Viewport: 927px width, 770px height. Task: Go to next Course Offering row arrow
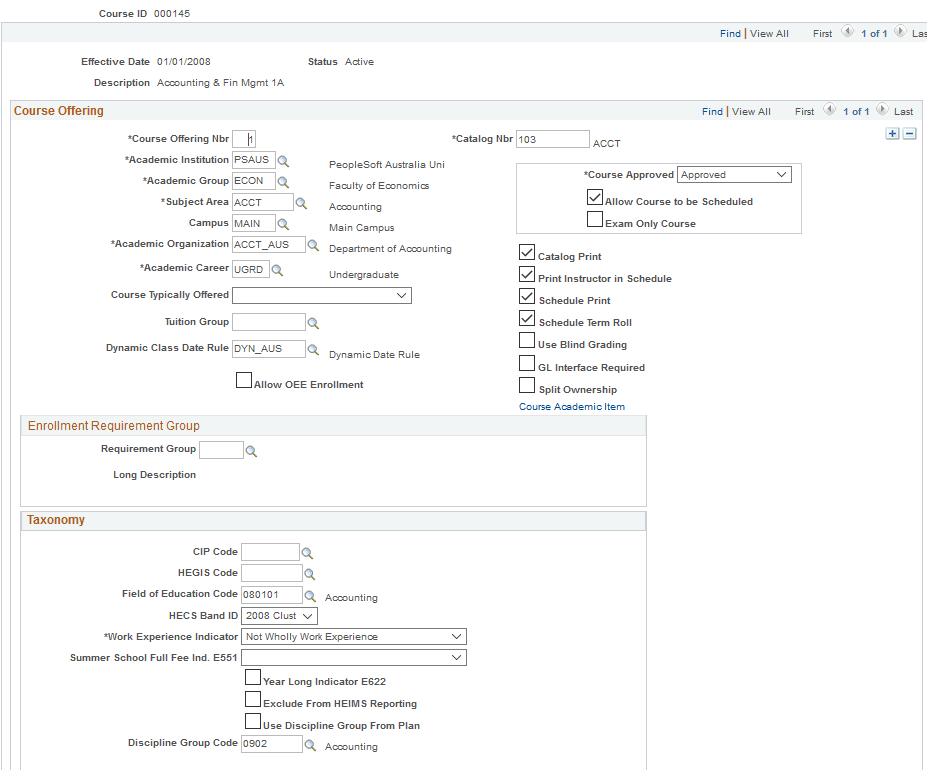tap(882, 109)
